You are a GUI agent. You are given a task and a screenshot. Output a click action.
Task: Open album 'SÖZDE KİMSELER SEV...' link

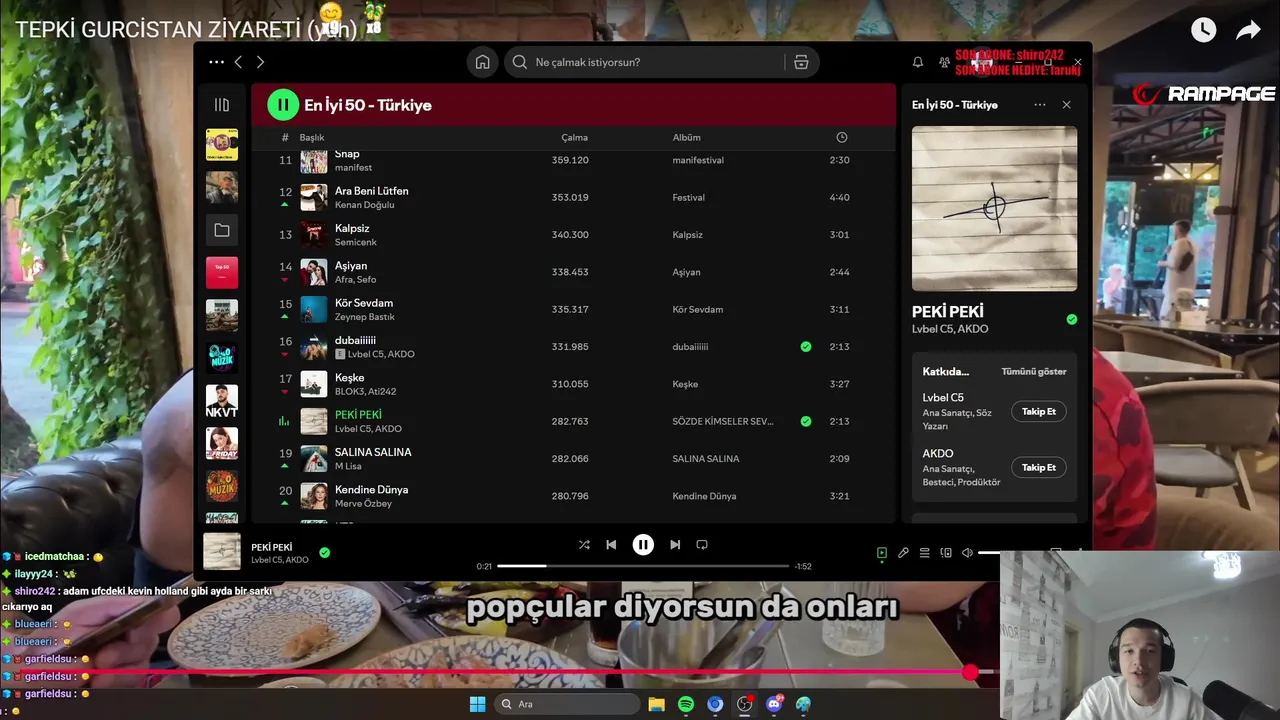[722, 421]
